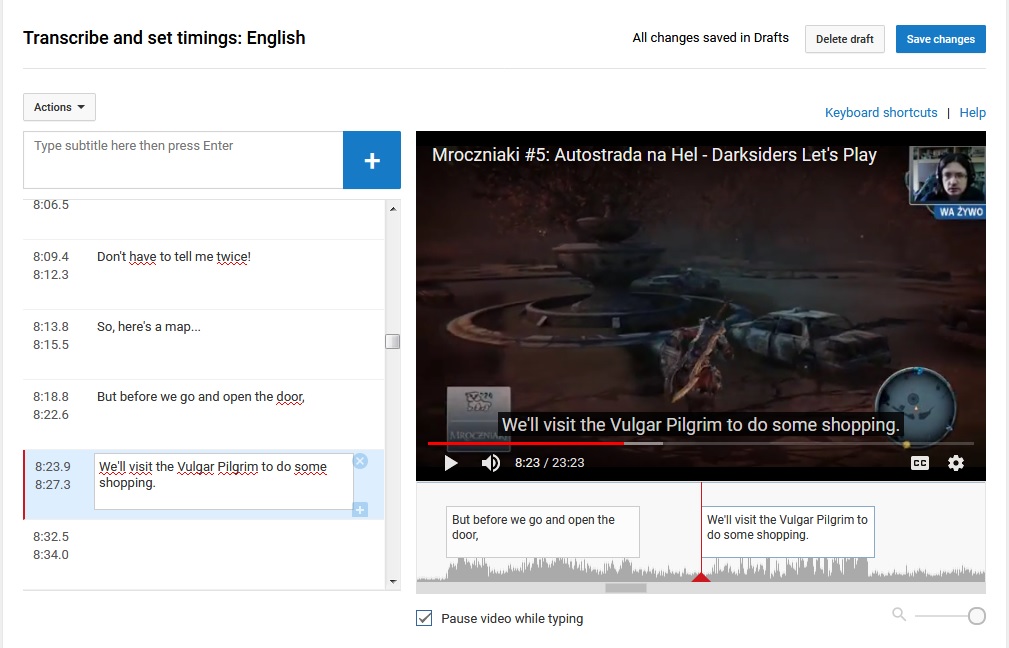Click the Vulgar Pilgrim subtitle text box
The image size is (1009, 648).
pos(223,481)
